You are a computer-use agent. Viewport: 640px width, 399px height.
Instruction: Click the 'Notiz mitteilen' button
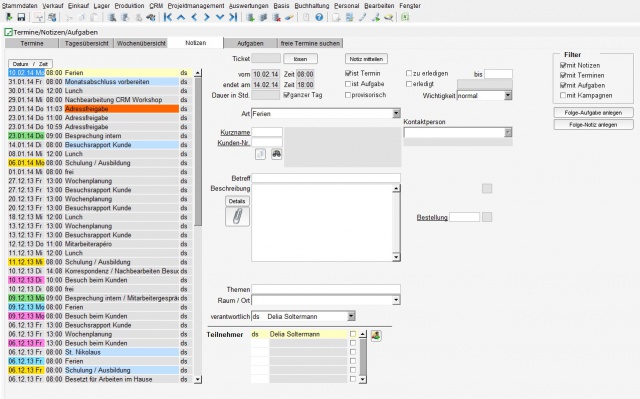(x=366, y=59)
